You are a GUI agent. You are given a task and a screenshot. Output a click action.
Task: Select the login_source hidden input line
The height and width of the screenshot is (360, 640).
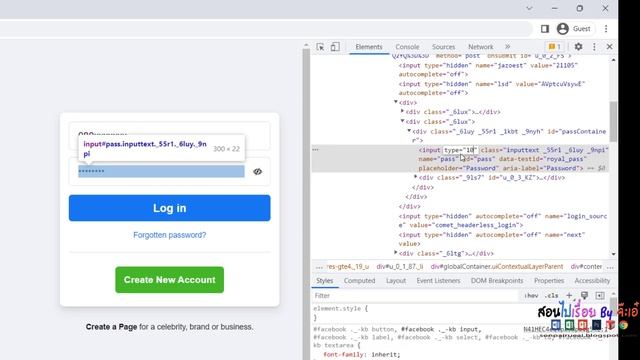[x=502, y=221]
